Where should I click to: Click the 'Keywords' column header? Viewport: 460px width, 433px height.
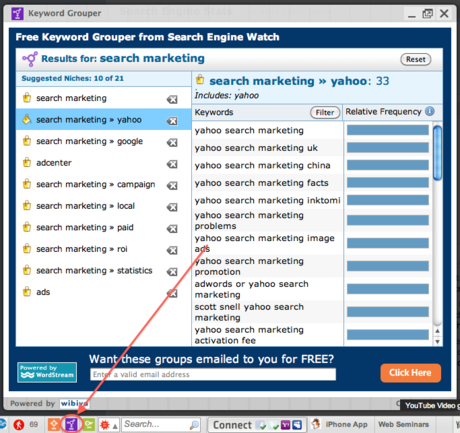click(214, 112)
